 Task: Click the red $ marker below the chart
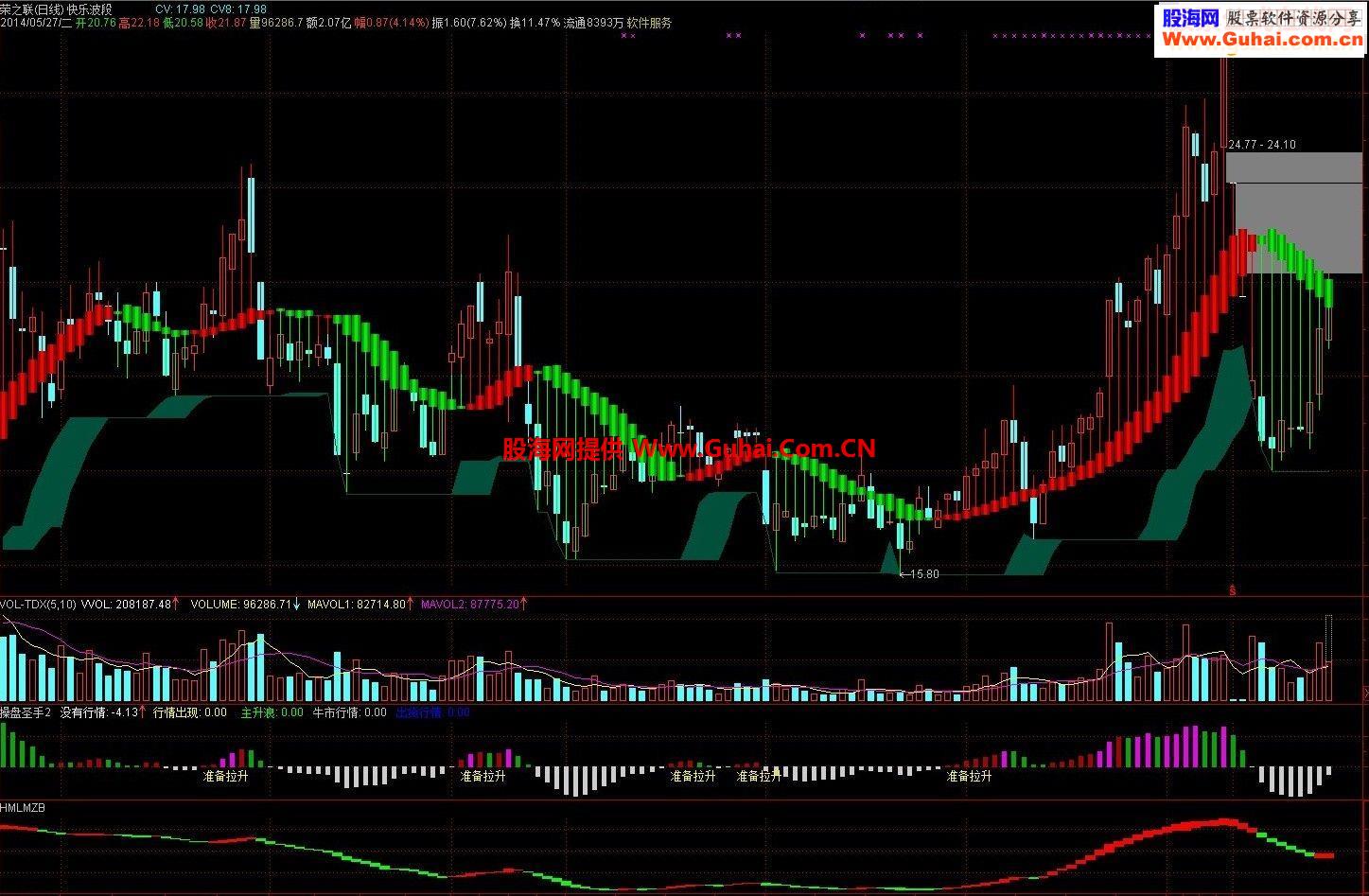[x=1232, y=590]
